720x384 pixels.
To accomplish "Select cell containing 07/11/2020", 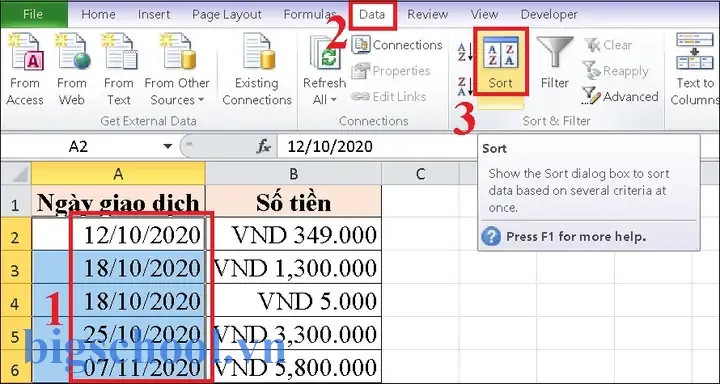I will [118, 367].
